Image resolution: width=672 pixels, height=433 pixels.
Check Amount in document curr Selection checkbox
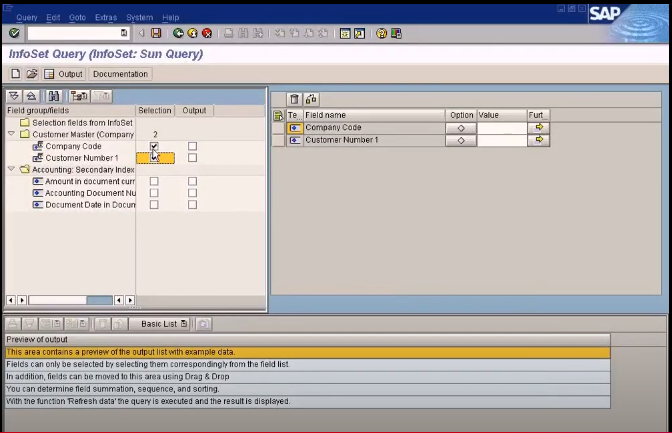[154, 181]
